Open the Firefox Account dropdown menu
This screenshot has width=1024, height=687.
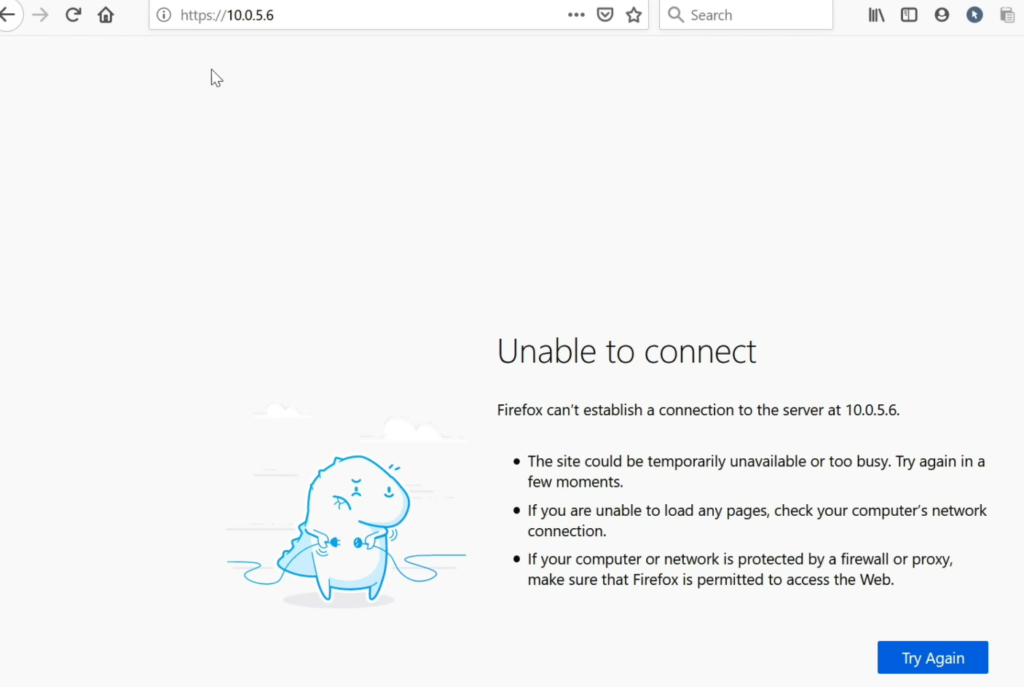(941, 15)
